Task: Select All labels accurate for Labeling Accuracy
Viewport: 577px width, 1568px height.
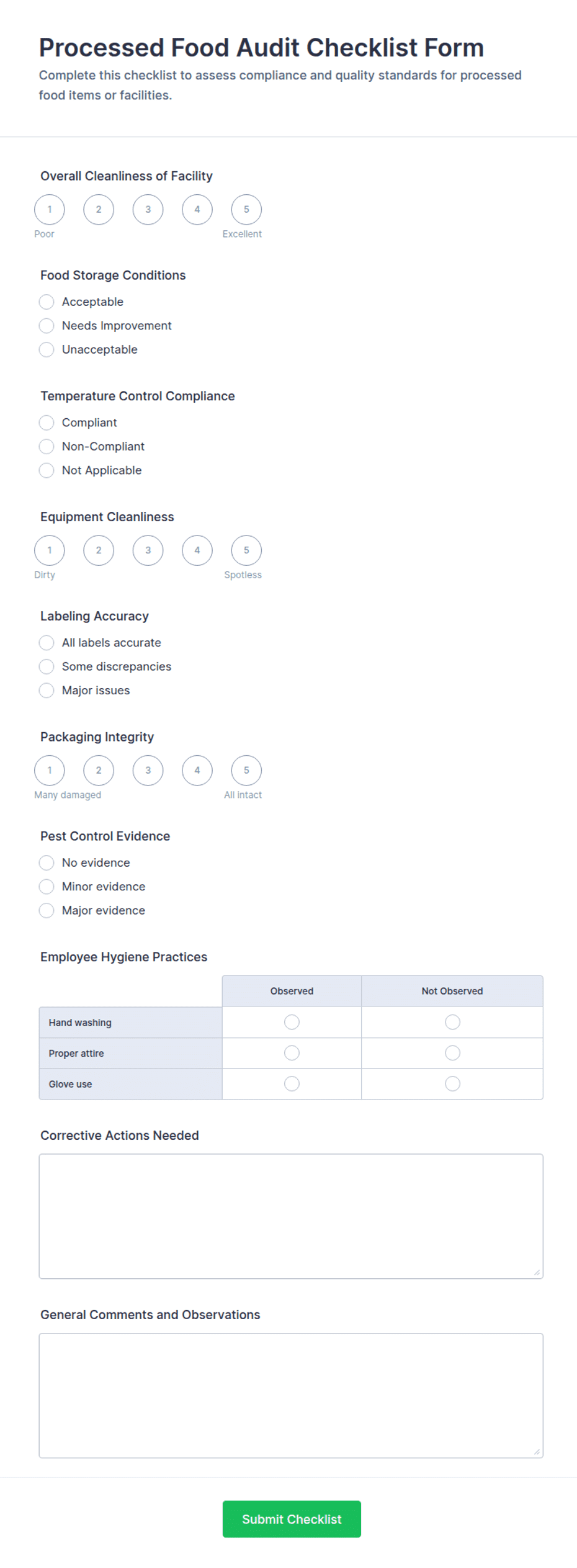Action: pos(47,643)
